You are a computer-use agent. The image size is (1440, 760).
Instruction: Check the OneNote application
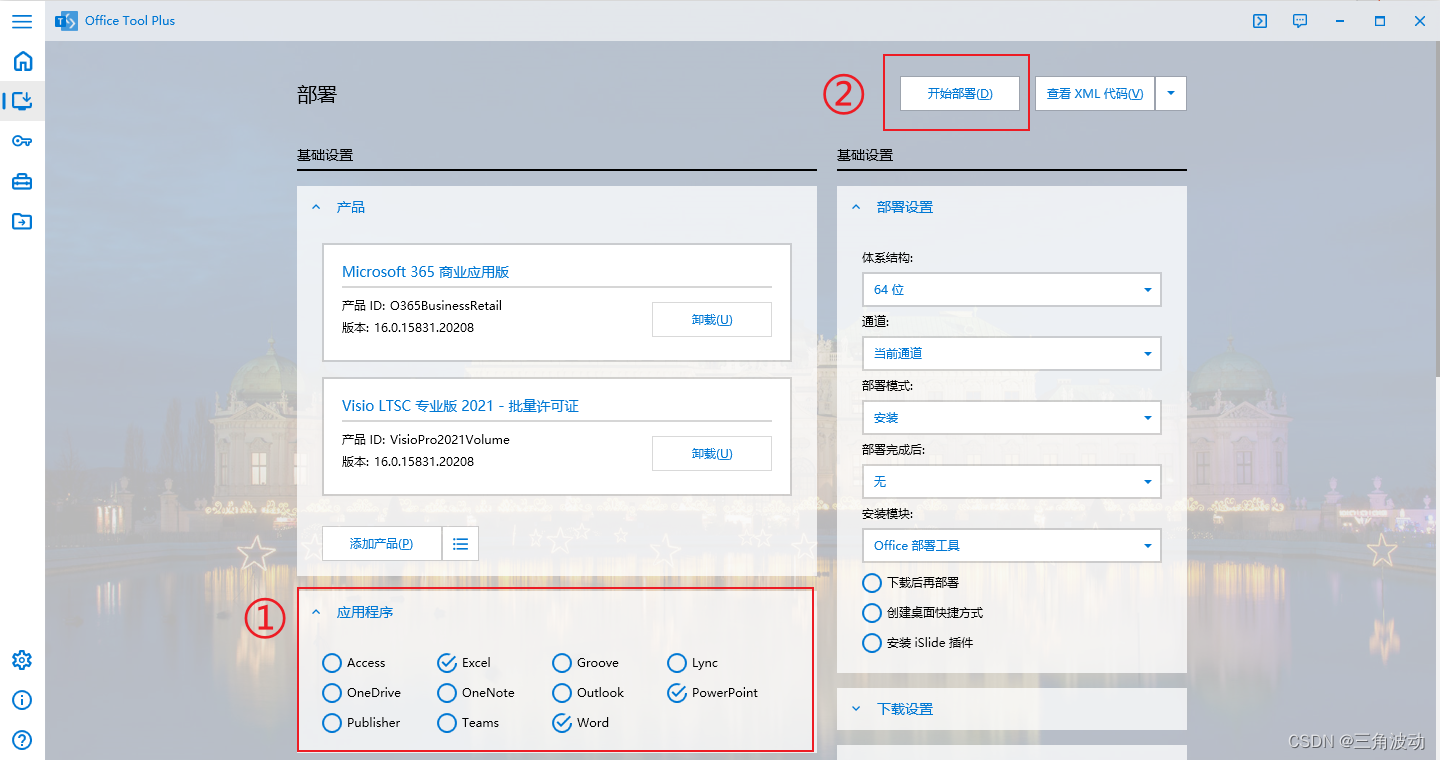click(447, 693)
